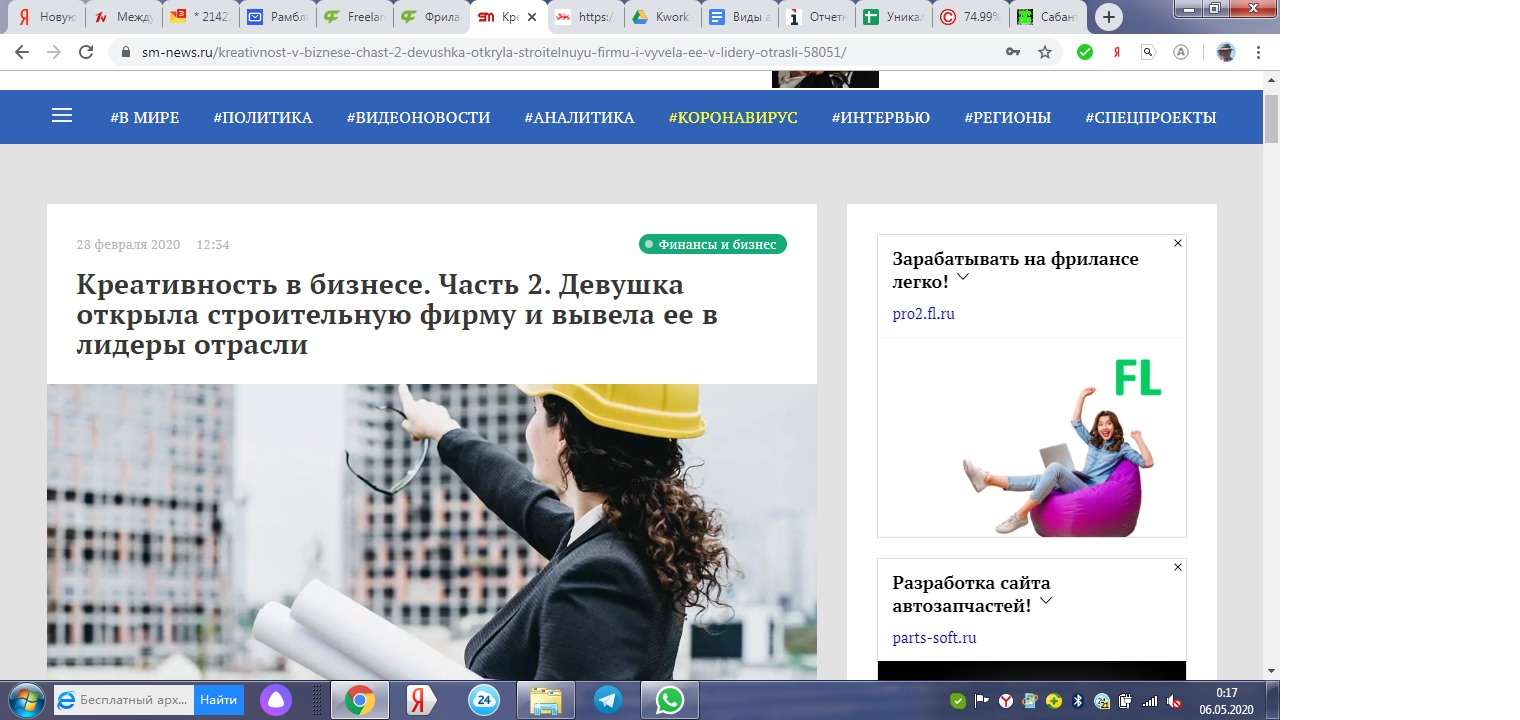Click the page vertical scrollbar thumb
The width and height of the screenshot is (1520, 720).
[x=1271, y=119]
